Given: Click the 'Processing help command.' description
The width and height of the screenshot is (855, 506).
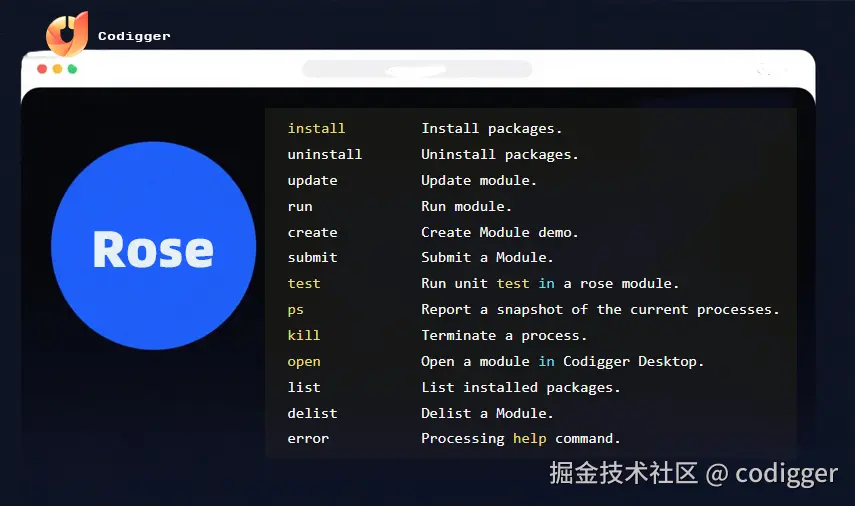Looking at the screenshot, I should [521, 439].
